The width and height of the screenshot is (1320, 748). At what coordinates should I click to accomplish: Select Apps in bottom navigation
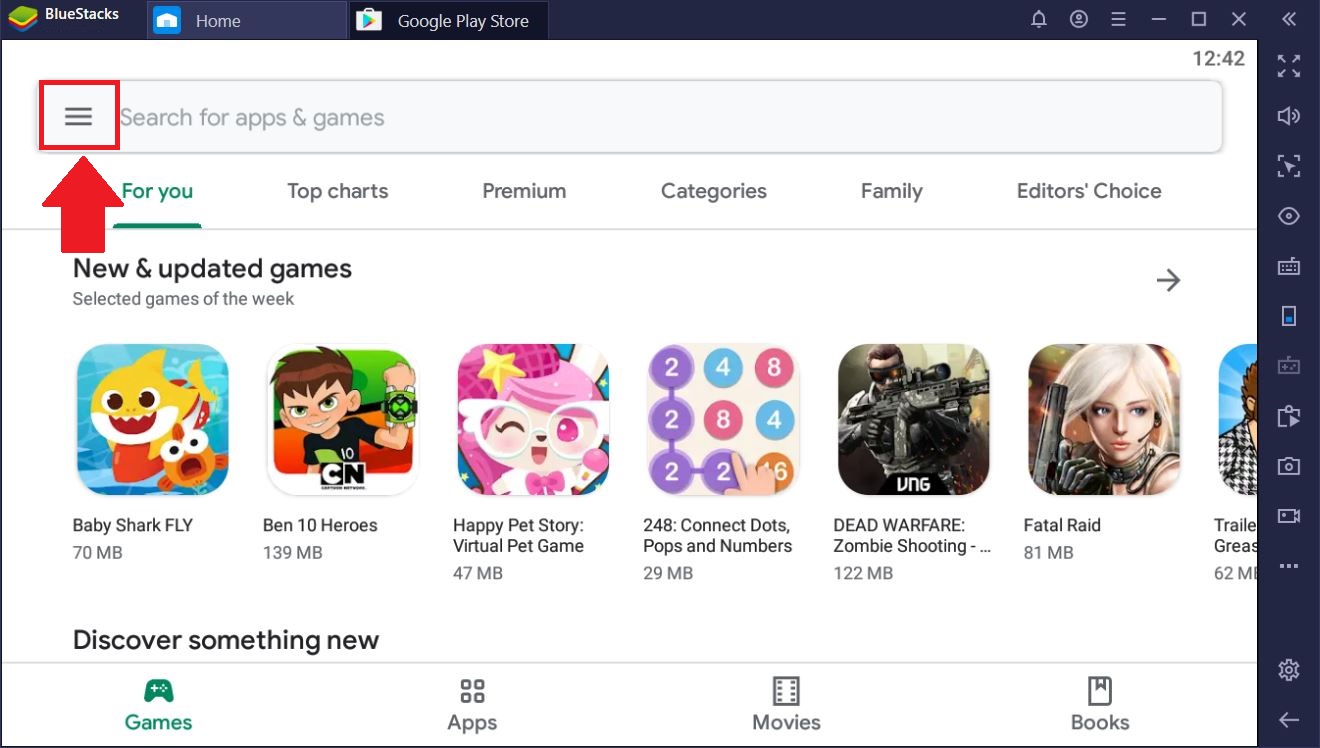[x=472, y=705]
